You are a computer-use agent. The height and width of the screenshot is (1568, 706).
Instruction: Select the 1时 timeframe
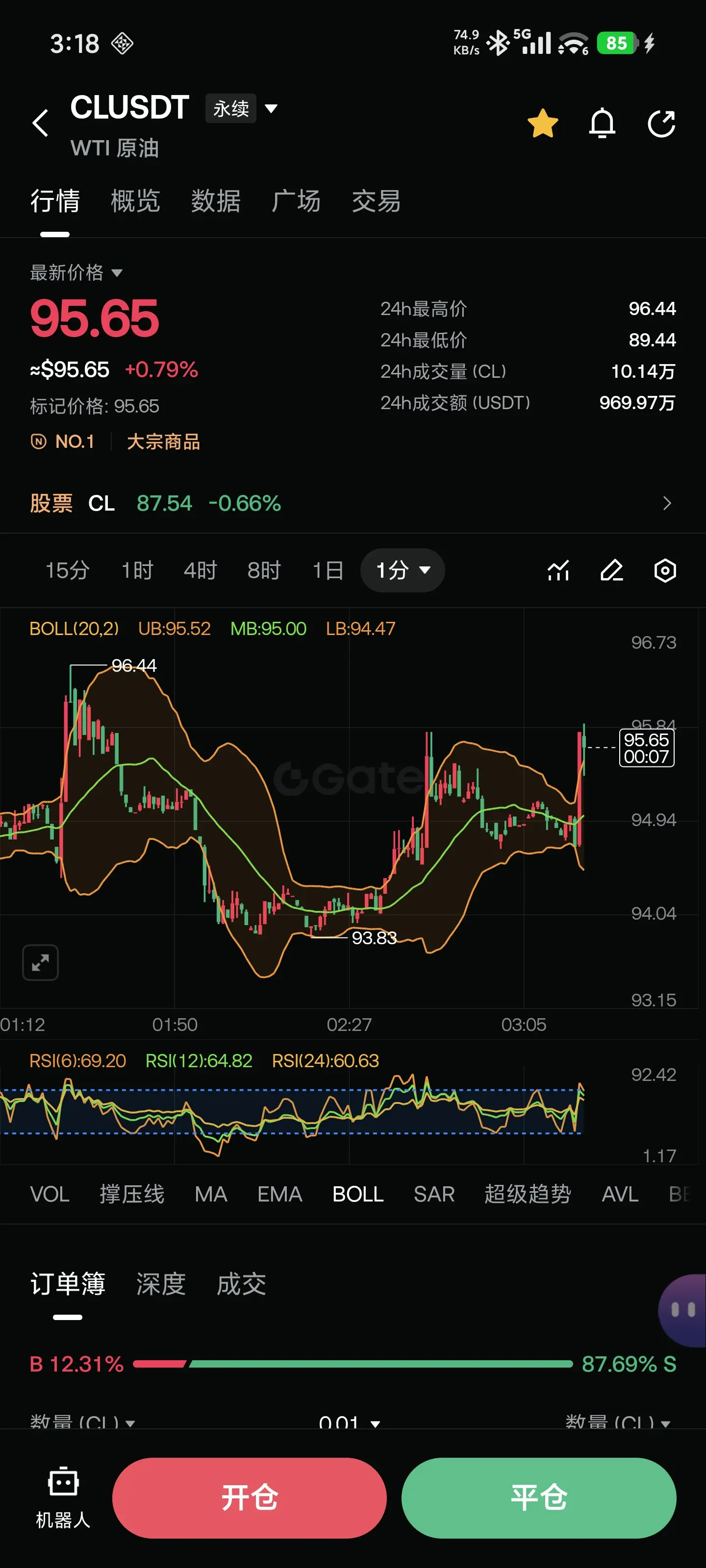137,570
